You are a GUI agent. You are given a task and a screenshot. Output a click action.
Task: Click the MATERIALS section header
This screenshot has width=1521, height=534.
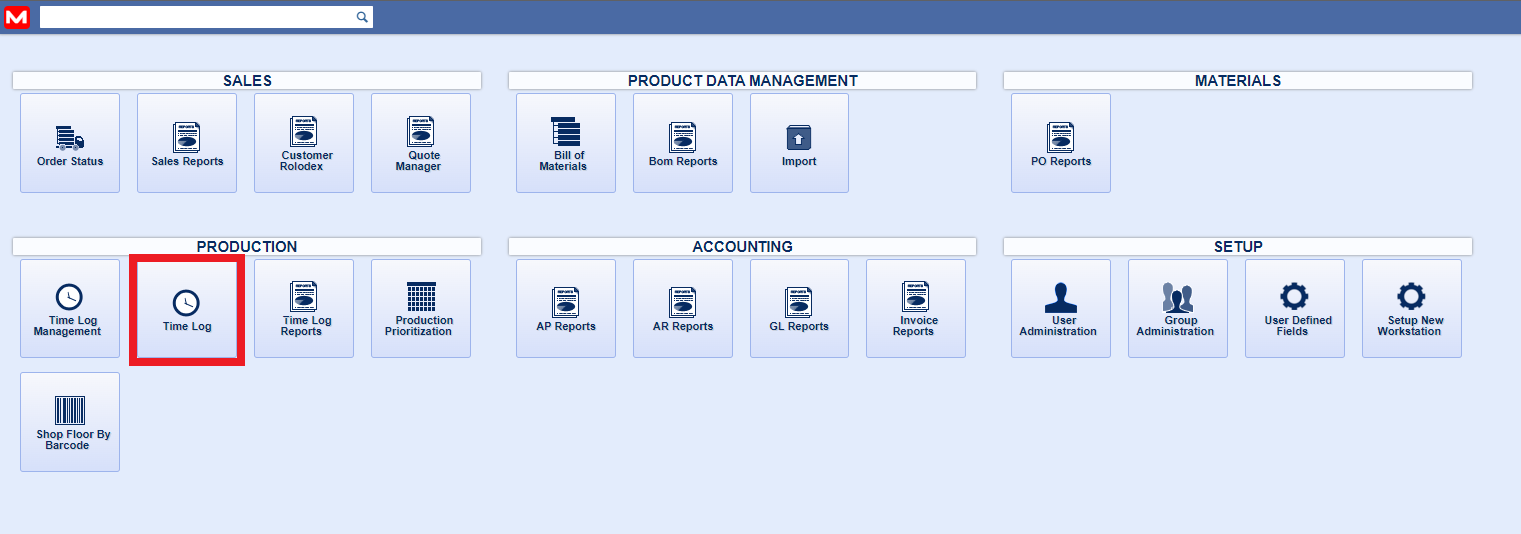tap(1238, 81)
